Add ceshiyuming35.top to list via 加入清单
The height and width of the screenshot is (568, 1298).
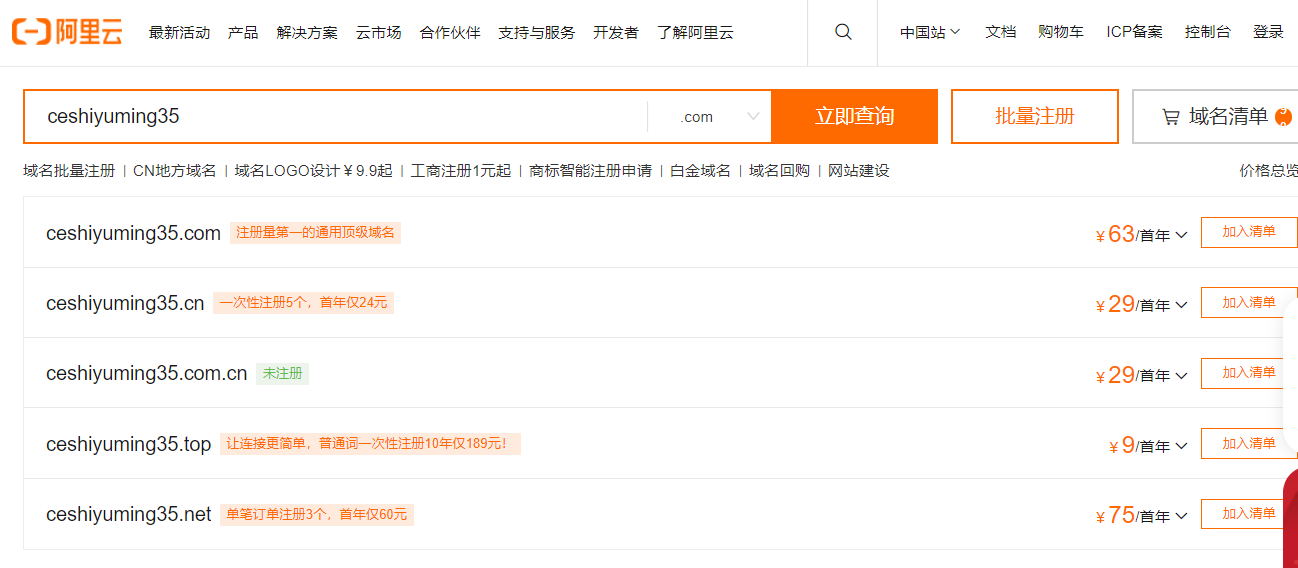click(x=1249, y=443)
